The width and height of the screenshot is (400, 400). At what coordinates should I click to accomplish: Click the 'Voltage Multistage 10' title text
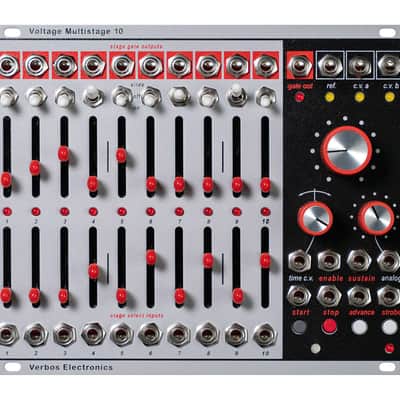(76, 32)
